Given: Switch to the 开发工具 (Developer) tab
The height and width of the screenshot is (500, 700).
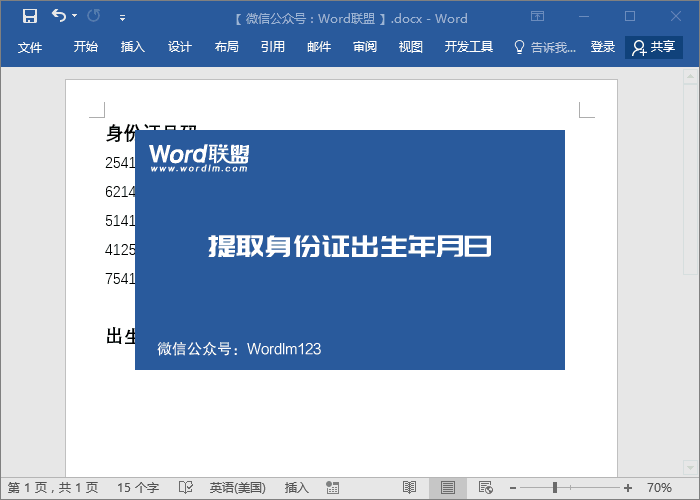Looking at the screenshot, I should (469, 46).
